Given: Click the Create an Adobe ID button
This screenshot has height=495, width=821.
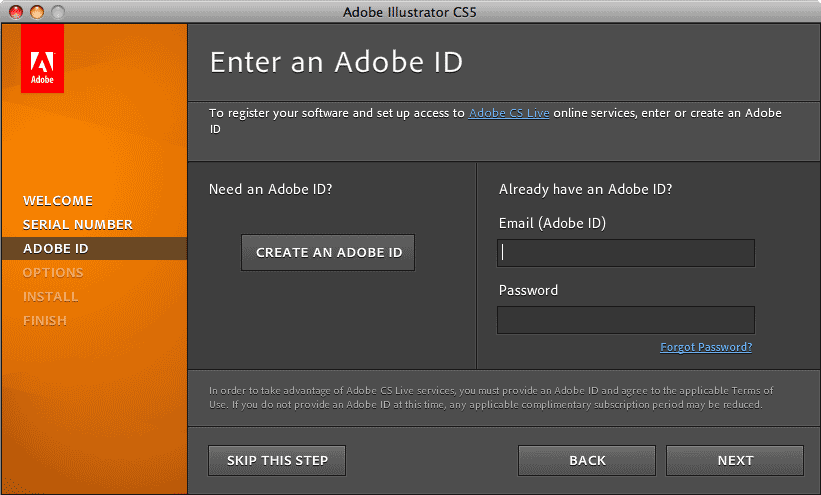Looking at the screenshot, I should tap(328, 252).
